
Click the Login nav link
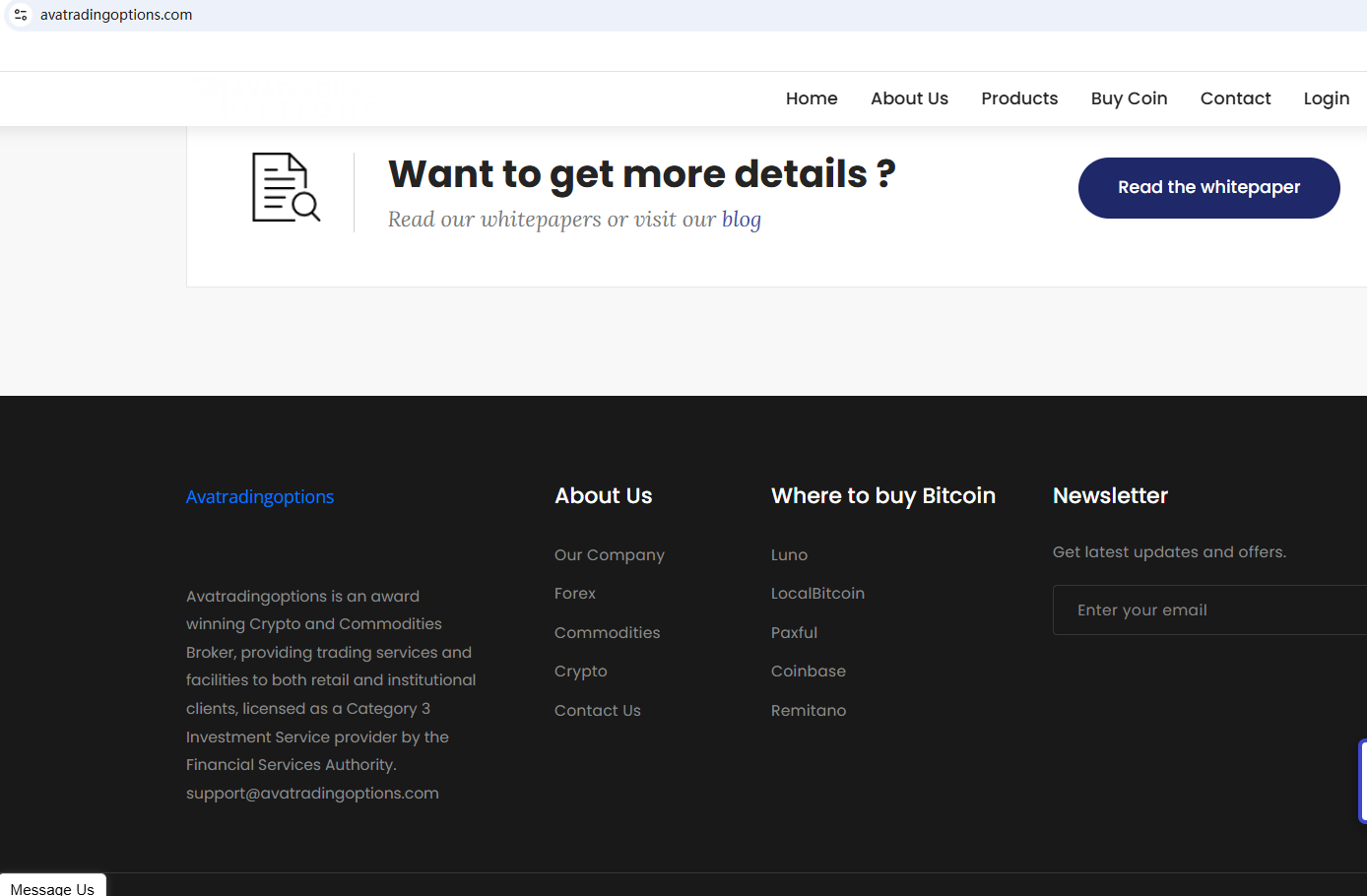pyautogui.click(x=1326, y=98)
